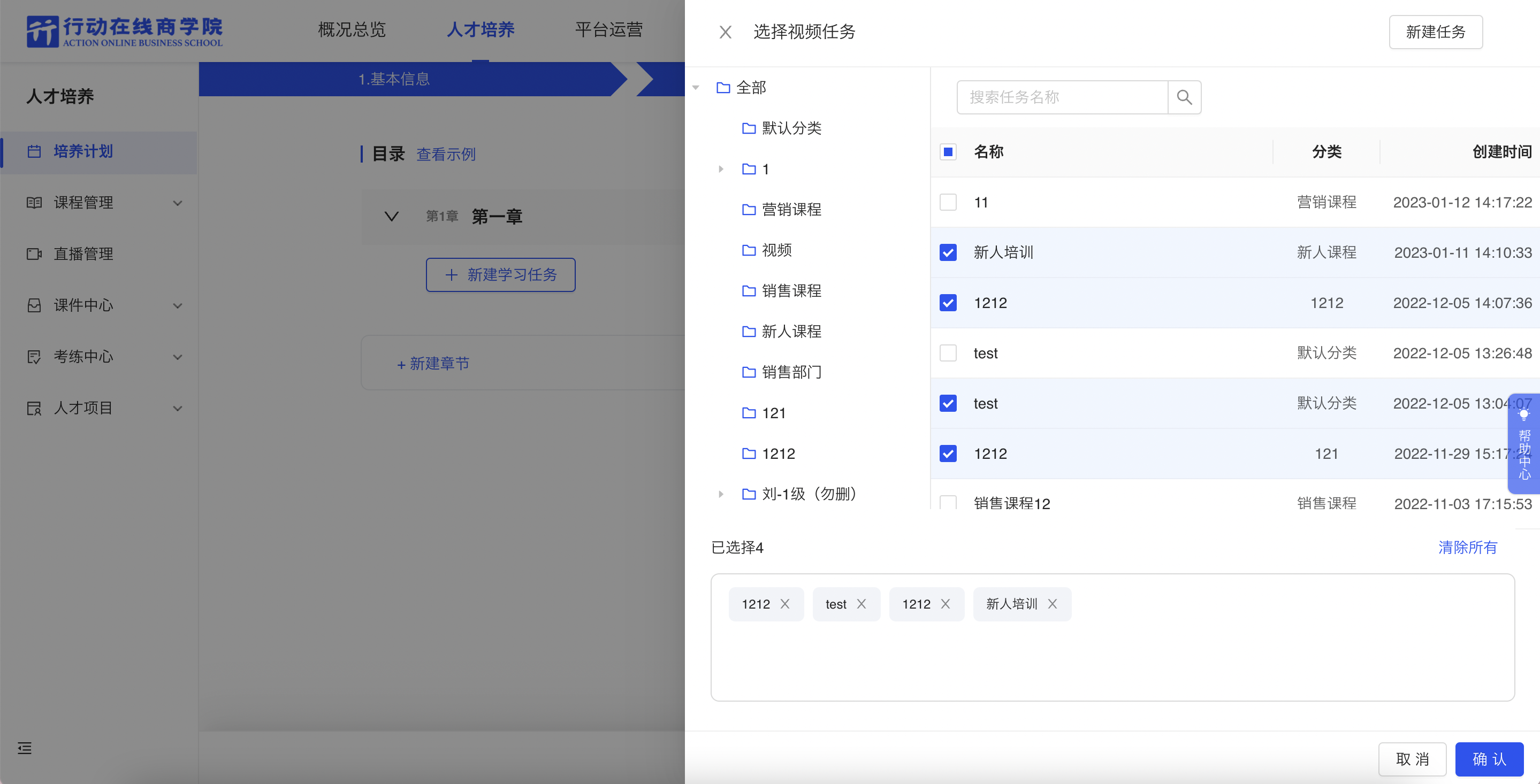Click the search magnifier icon
The image size is (1540, 784).
(x=1184, y=97)
